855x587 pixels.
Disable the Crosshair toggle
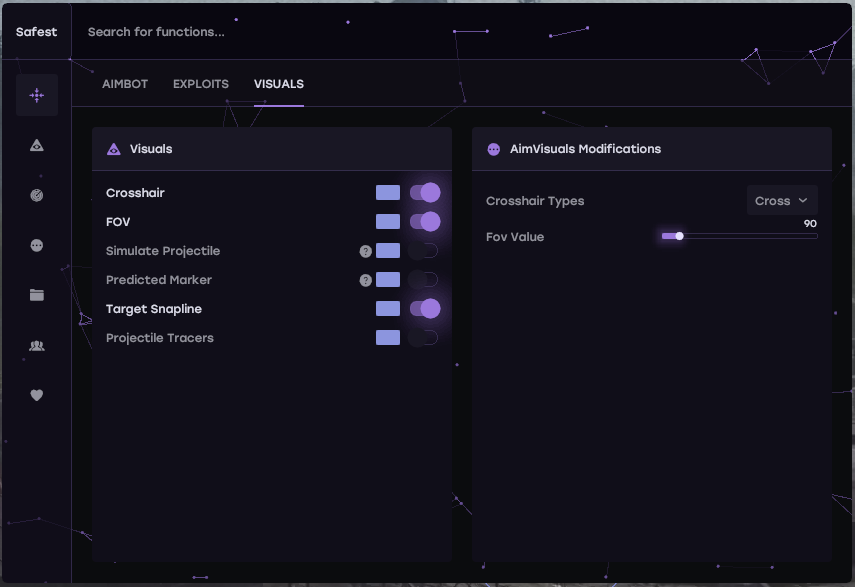tap(424, 193)
